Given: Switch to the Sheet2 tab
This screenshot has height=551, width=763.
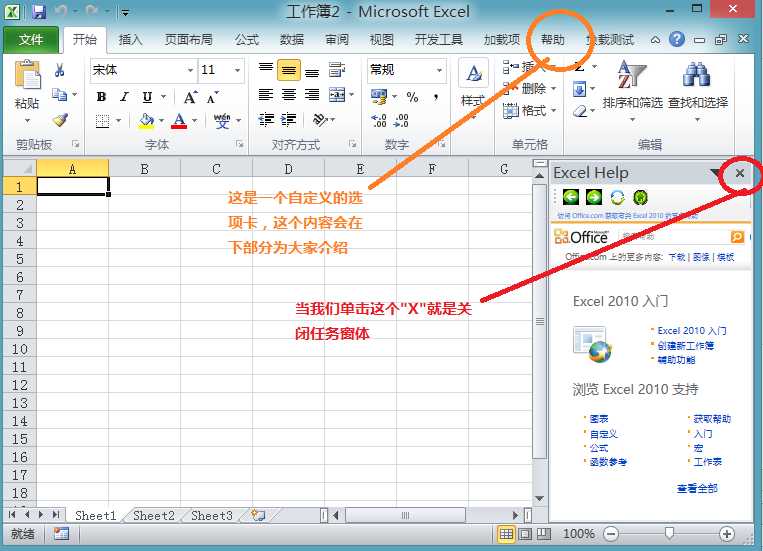Looking at the screenshot, I should click(154, 515).
